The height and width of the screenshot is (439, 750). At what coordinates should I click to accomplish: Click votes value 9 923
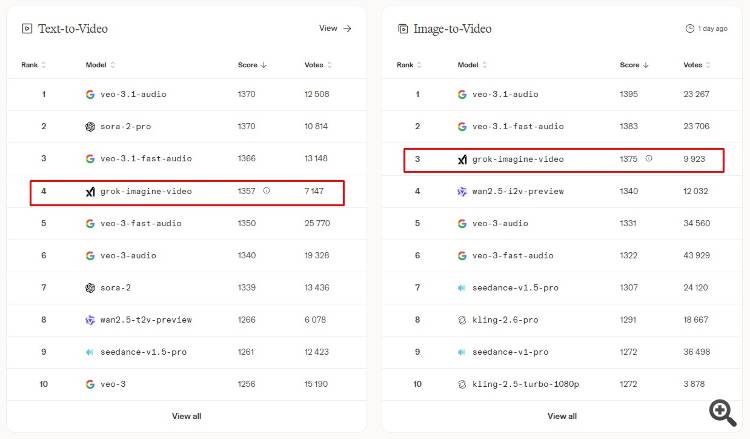694,159
